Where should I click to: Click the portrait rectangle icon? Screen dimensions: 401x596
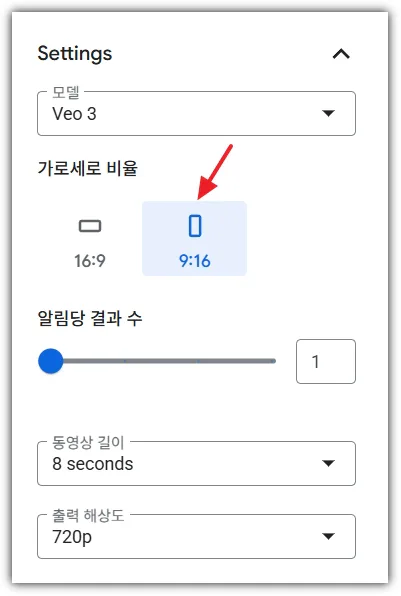pyautogui.click(x=195, y=226)
